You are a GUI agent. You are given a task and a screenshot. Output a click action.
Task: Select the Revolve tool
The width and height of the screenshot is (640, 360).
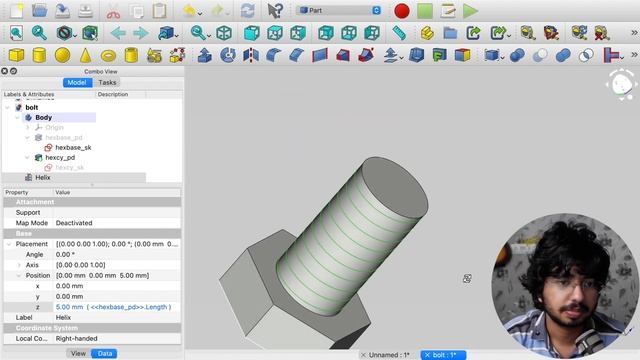click(228, 55)
